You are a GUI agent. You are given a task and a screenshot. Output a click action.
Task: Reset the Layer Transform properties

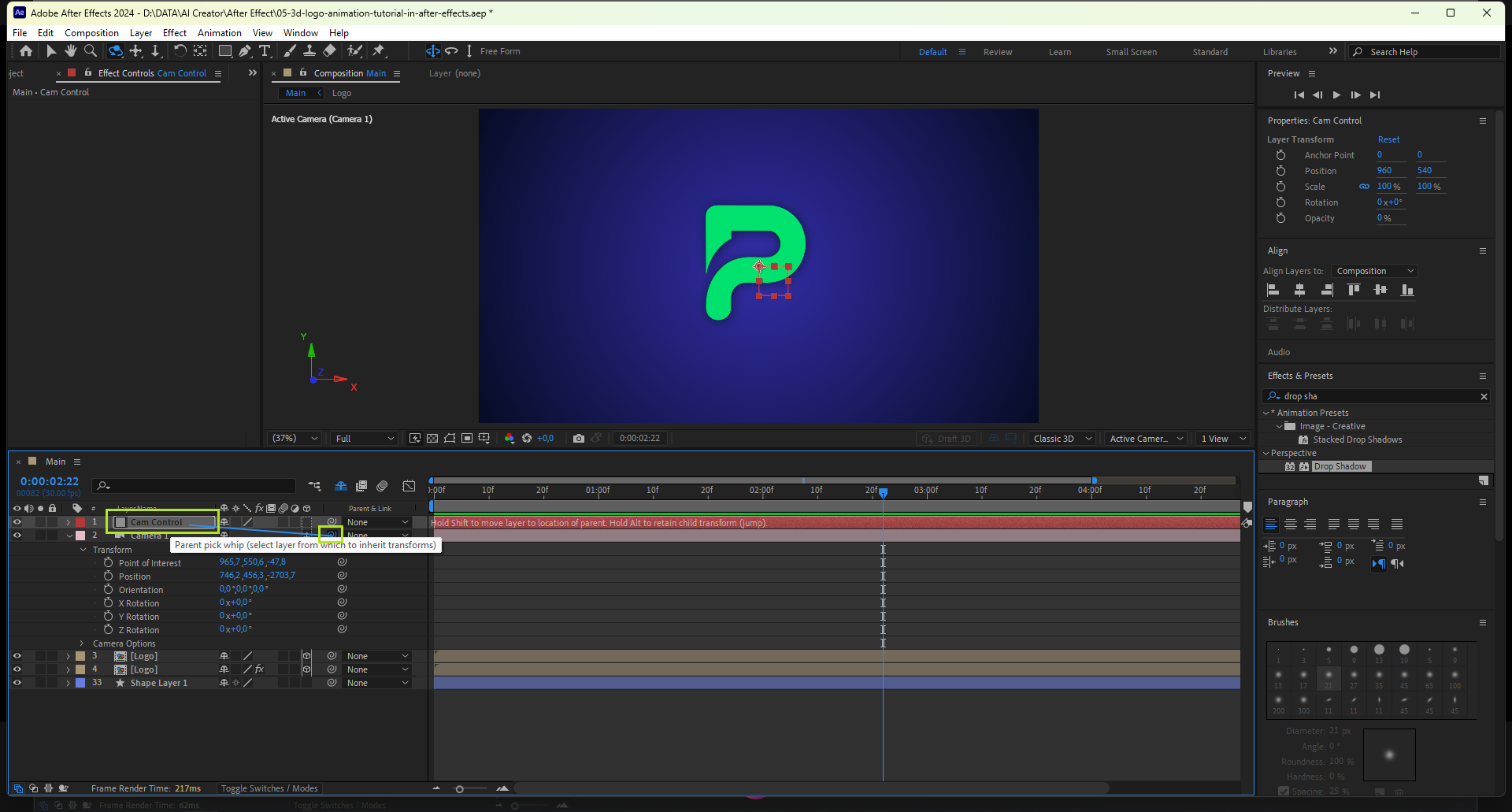(1388, 139)
